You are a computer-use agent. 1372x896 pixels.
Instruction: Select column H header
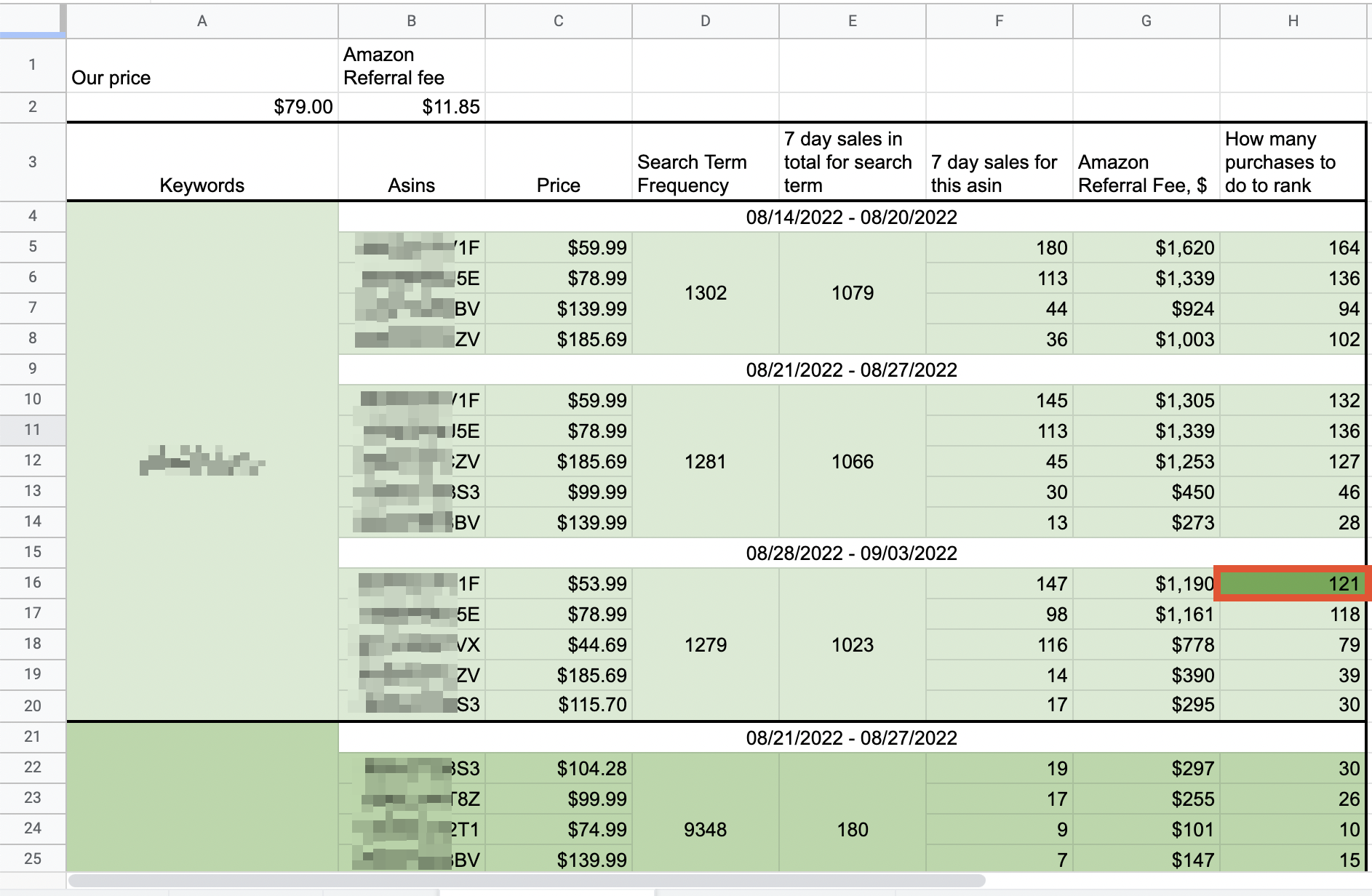1293,21
